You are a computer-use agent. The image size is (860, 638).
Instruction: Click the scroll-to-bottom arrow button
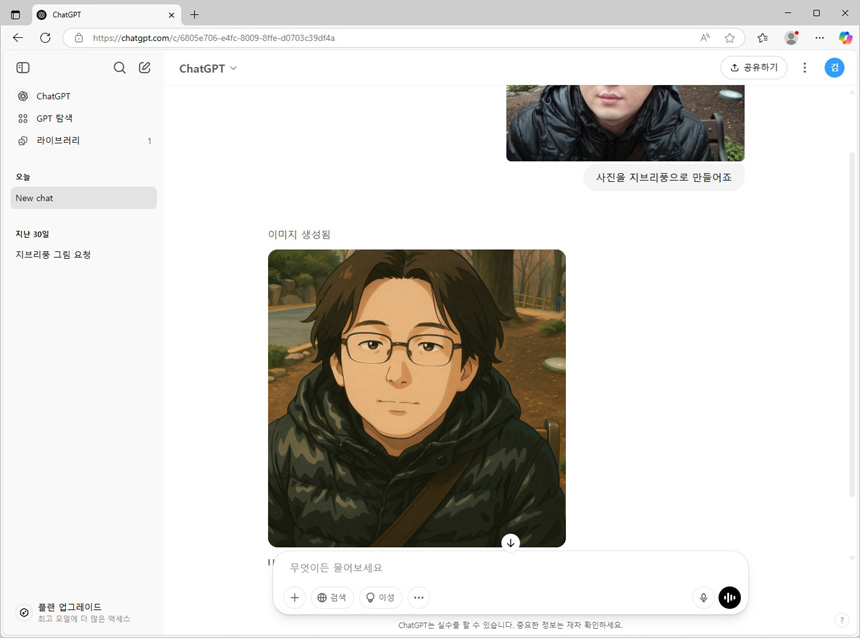[x=511, y=543]
